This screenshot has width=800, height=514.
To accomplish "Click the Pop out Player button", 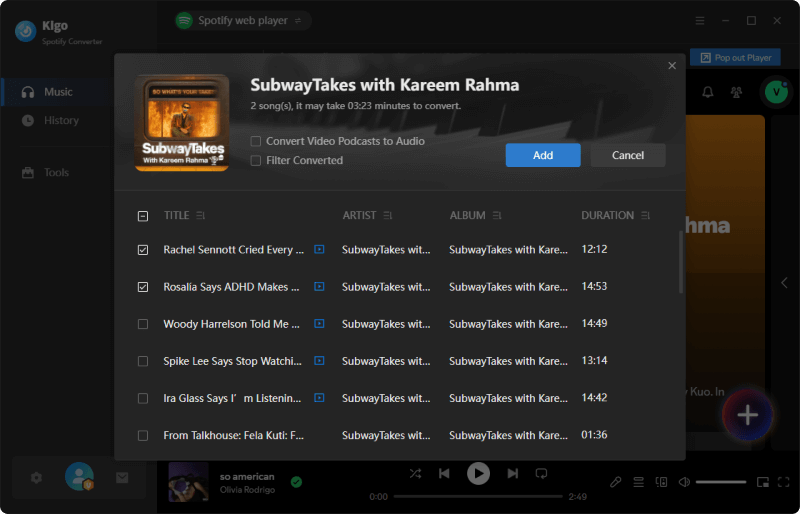I will [735, 58].
